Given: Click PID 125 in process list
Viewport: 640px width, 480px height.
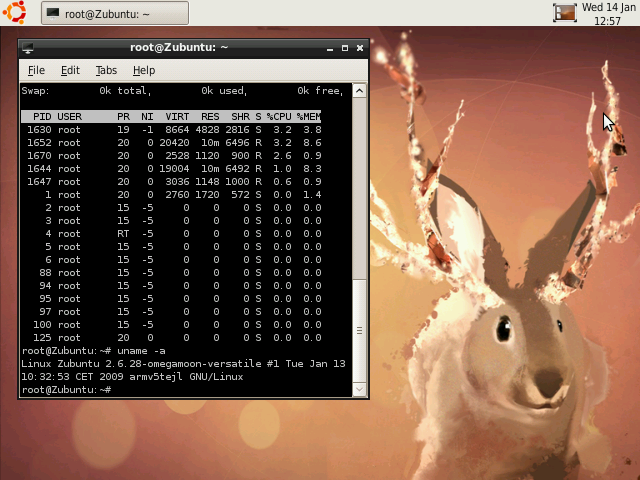Looking at the screenshot, I should (42, 338).
